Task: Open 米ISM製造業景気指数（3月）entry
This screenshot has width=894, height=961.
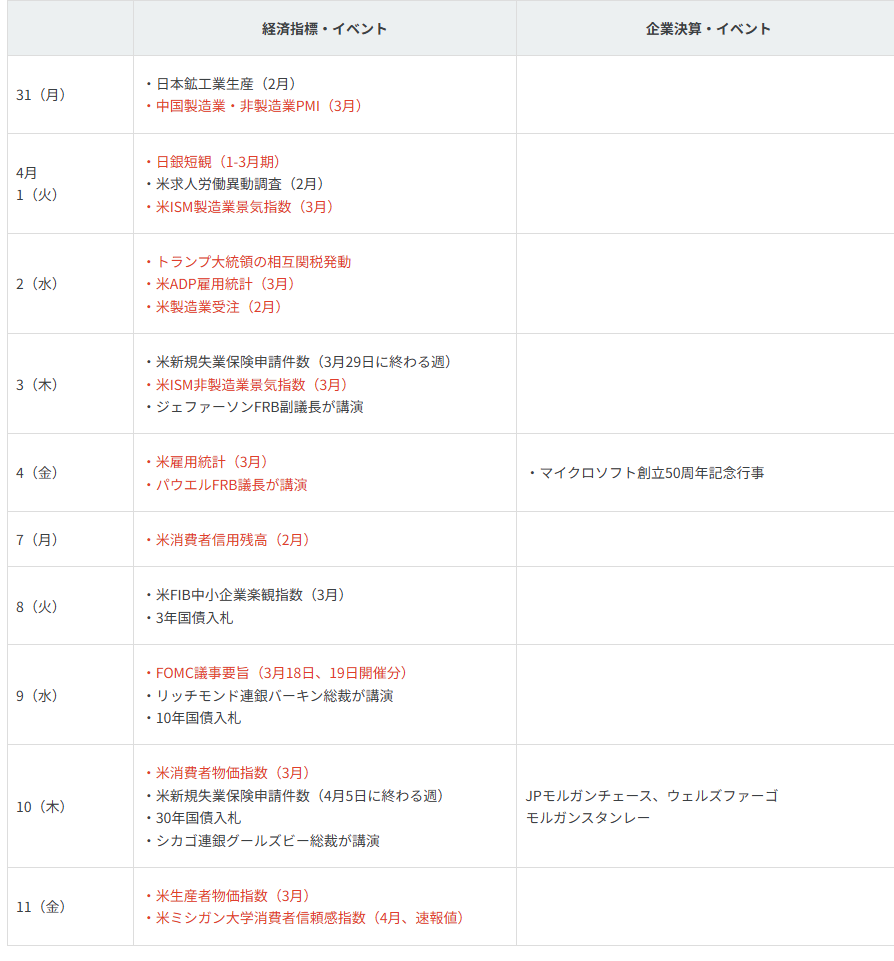Action: (x=244, y=207)
